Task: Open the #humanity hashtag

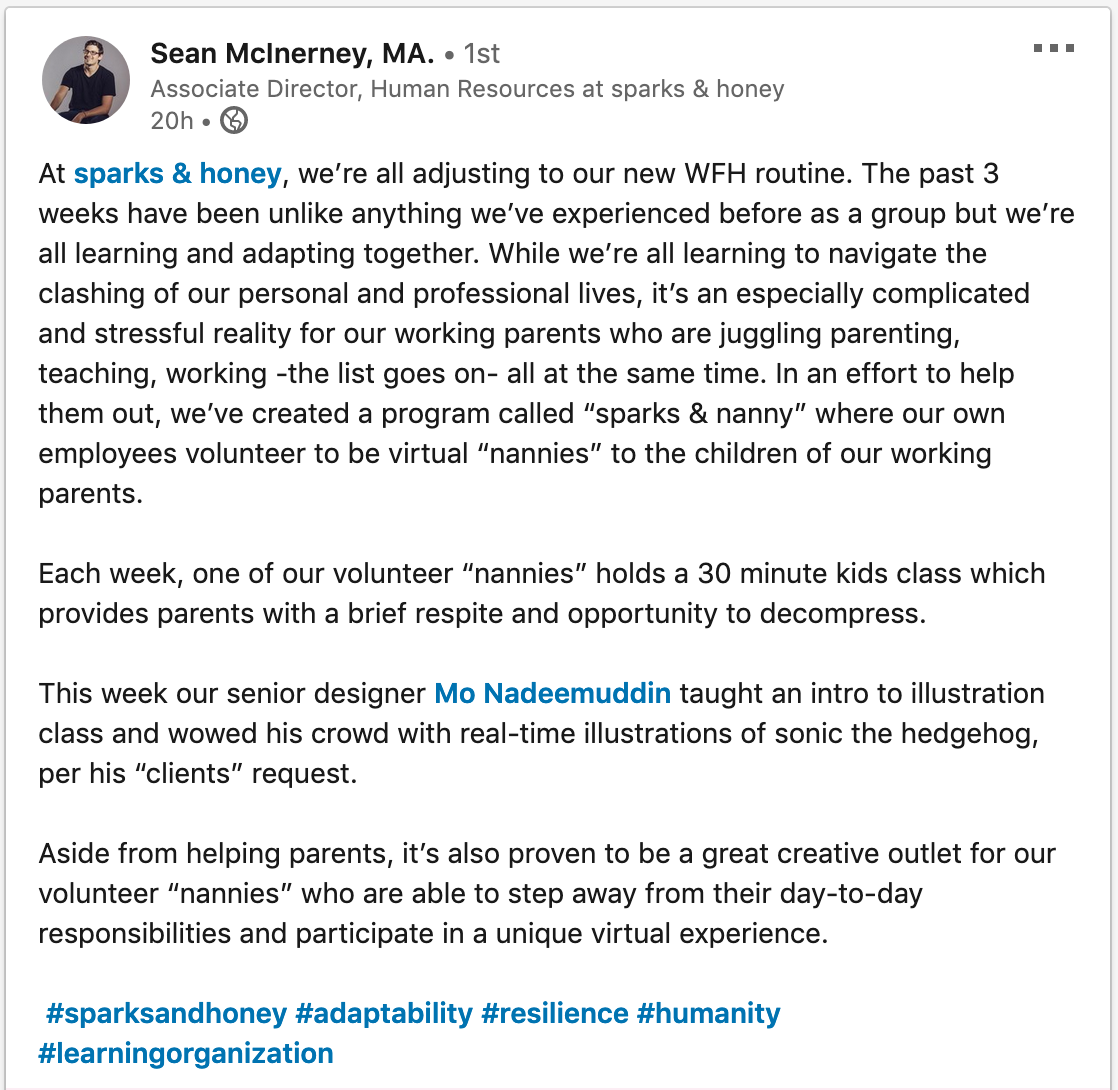Action: click(709, 1013)
